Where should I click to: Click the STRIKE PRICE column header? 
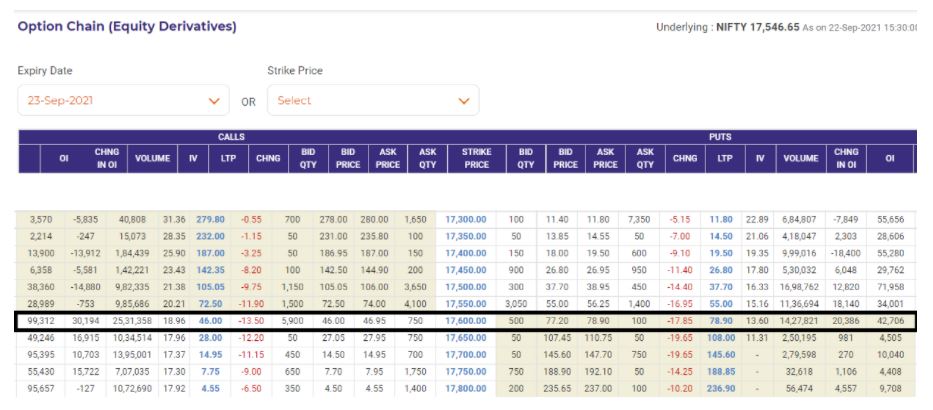(475, 158)
